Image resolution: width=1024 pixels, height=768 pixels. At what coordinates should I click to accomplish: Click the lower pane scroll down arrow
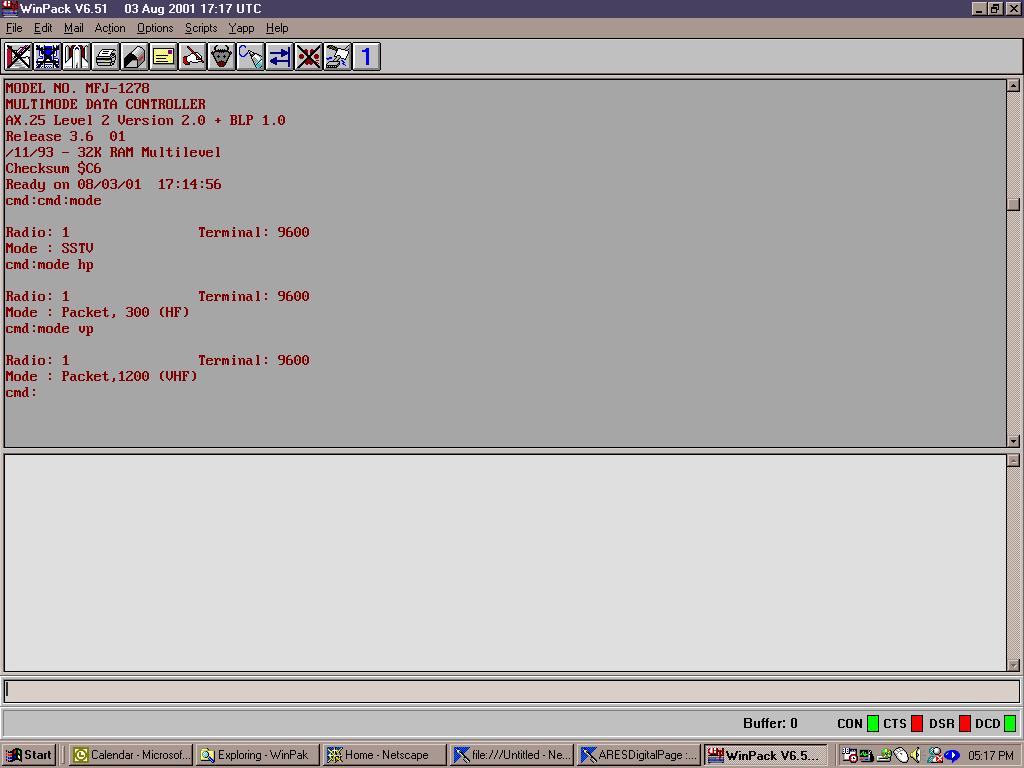pos(1013,665)
